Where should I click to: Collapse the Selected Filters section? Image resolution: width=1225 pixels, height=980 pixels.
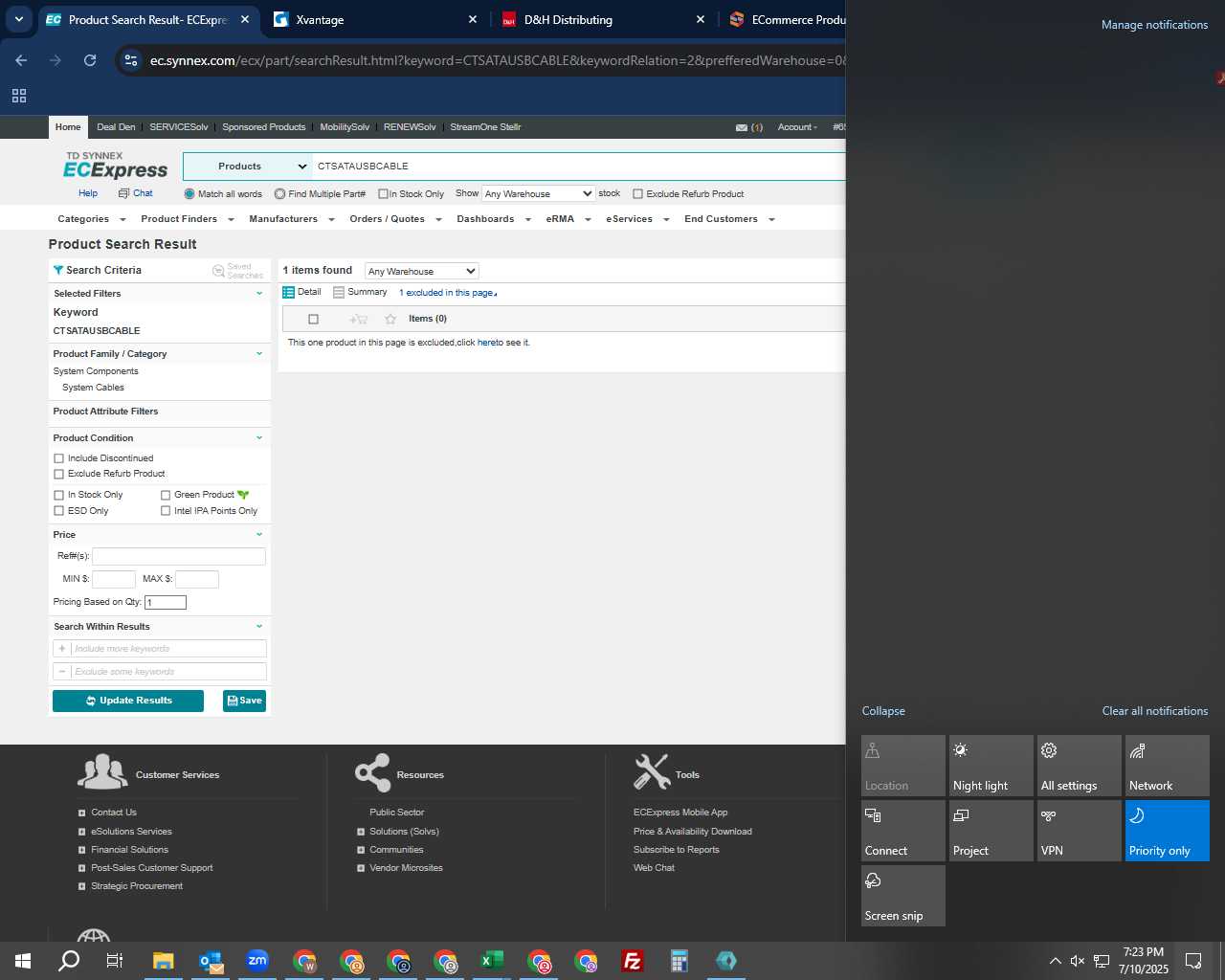(258, 293)
